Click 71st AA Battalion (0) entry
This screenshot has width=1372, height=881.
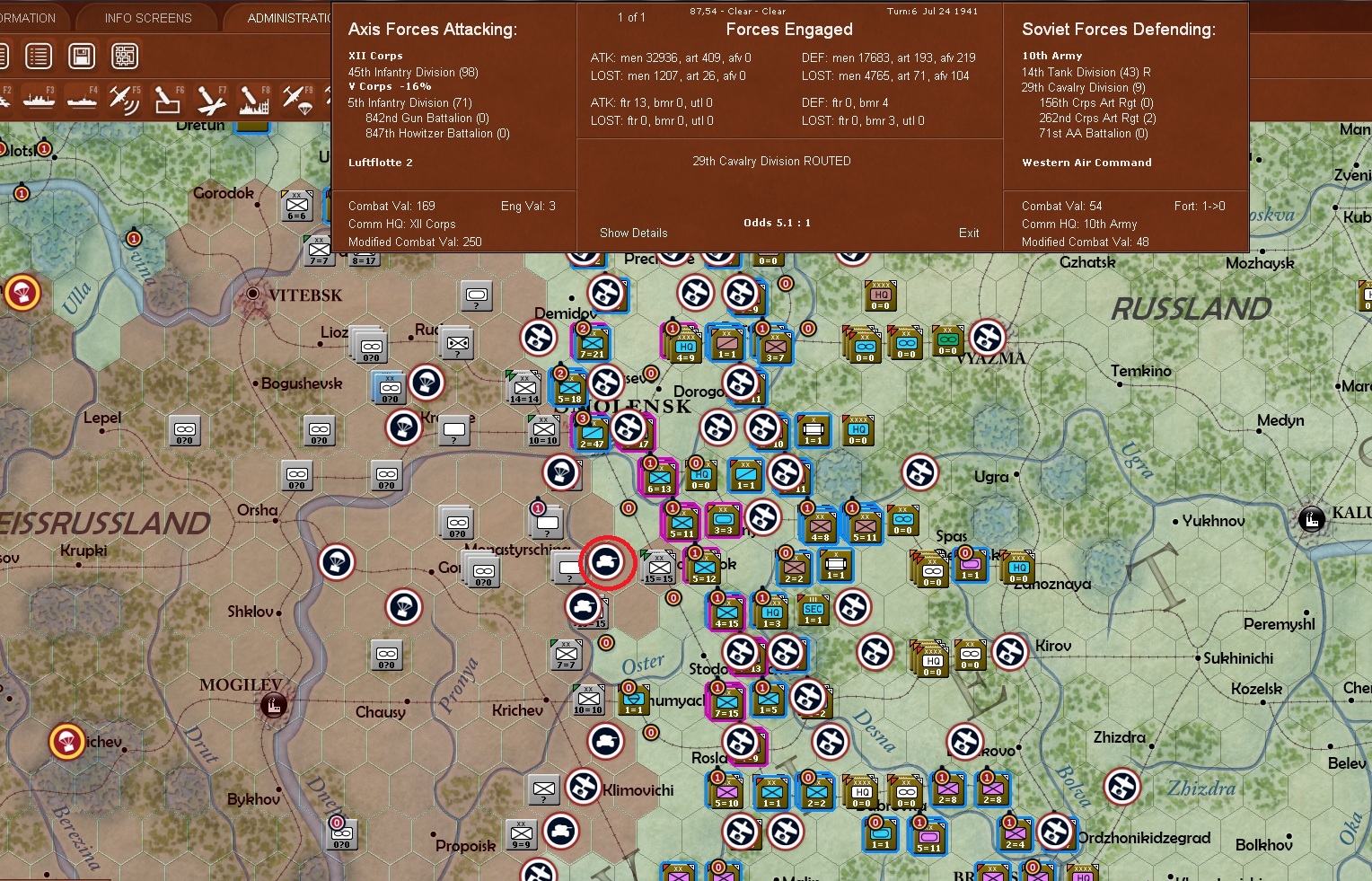coord(1094,133)
